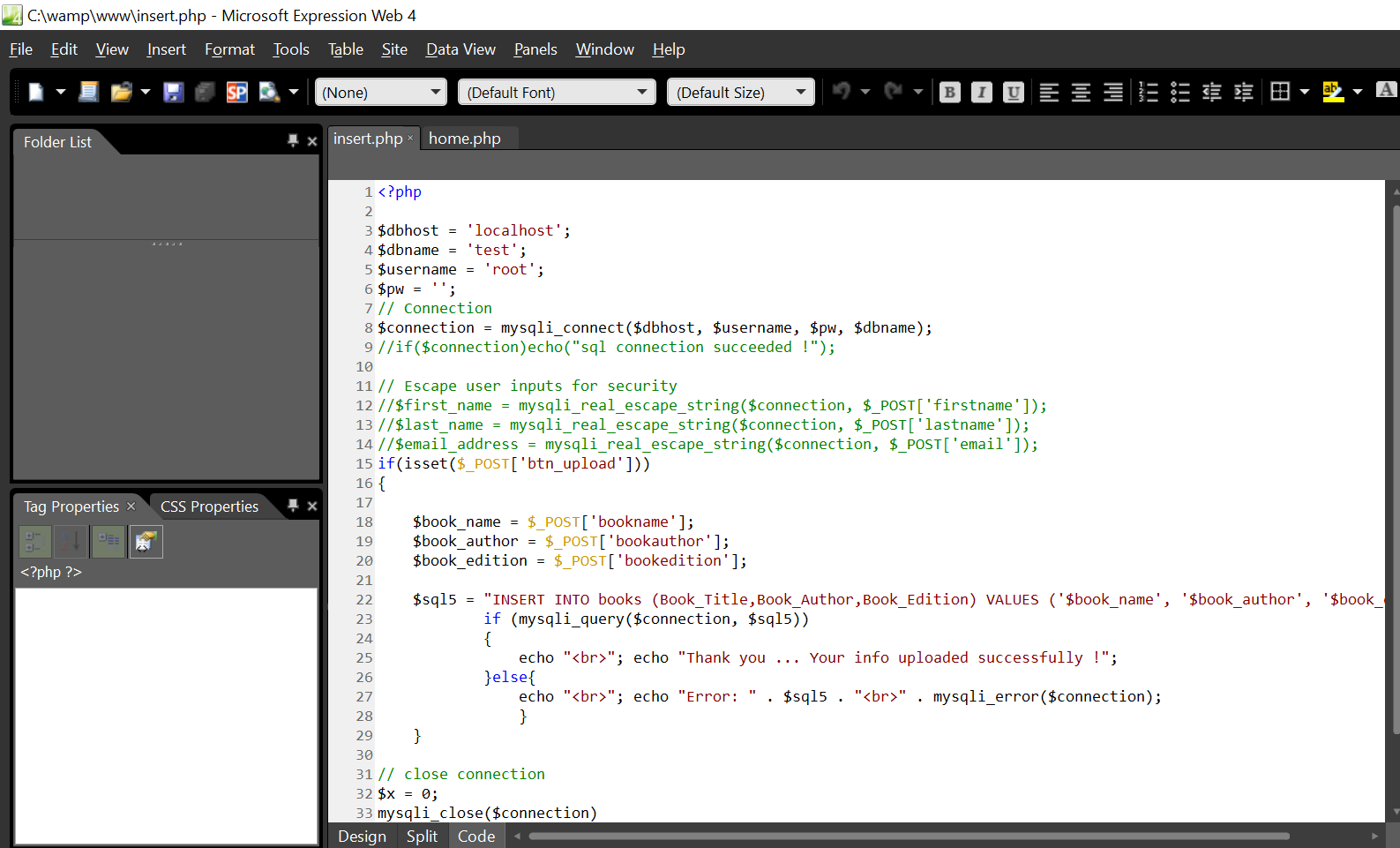Open the Panels menu
This screenshot has height=848, width=1400.
click(x=535, y=49)
